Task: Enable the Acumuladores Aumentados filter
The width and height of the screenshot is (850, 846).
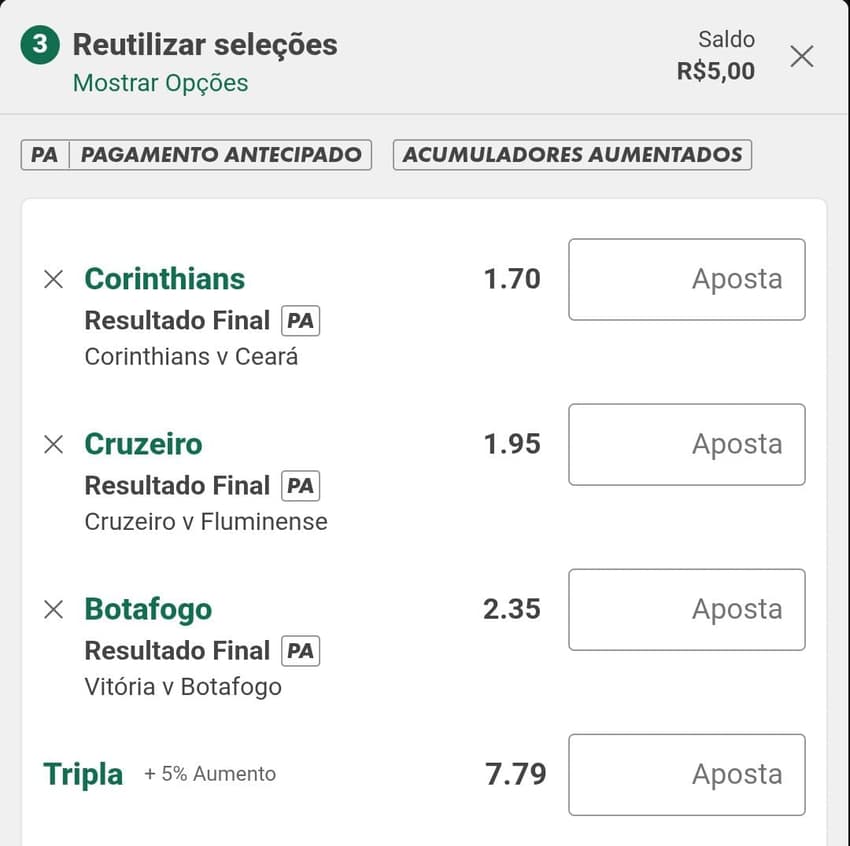Action: tap(572, 155)
